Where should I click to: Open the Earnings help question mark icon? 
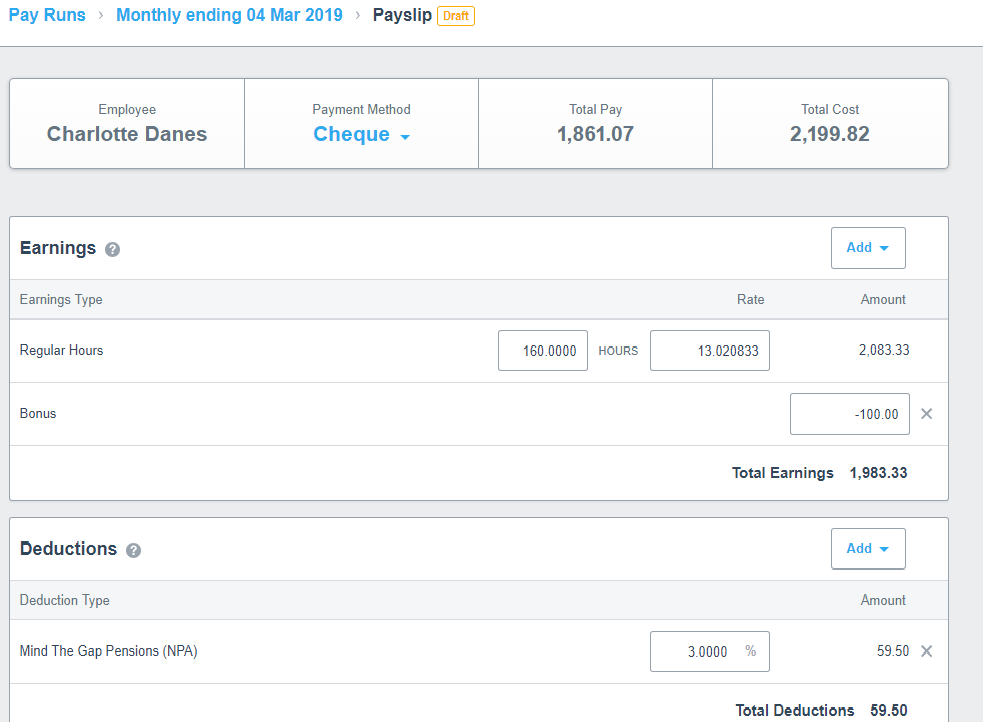click(113, 249)
